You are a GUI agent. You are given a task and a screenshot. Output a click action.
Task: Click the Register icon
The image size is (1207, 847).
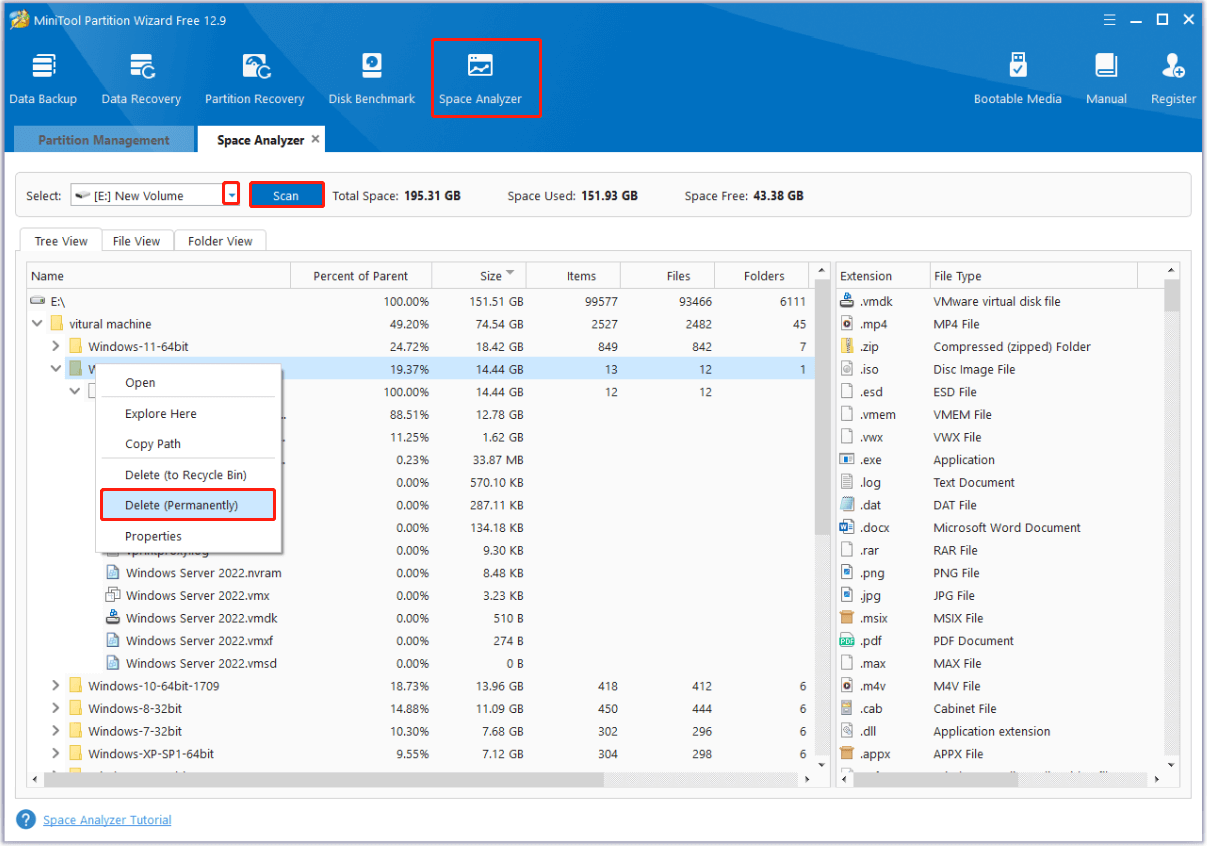(1173, 78)
